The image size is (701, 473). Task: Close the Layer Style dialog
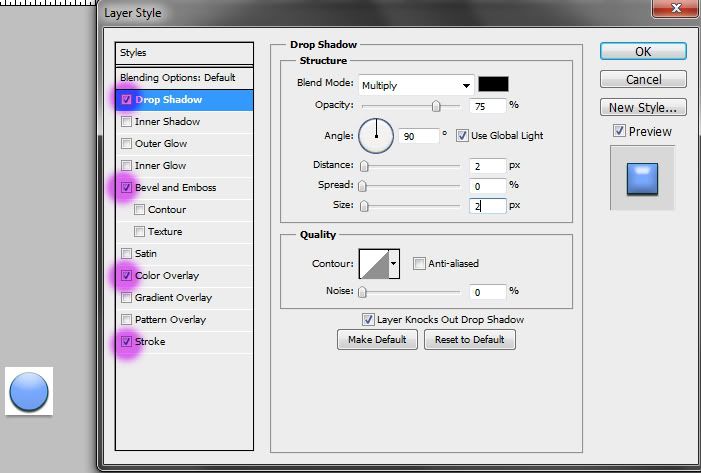tap(676, 8)
